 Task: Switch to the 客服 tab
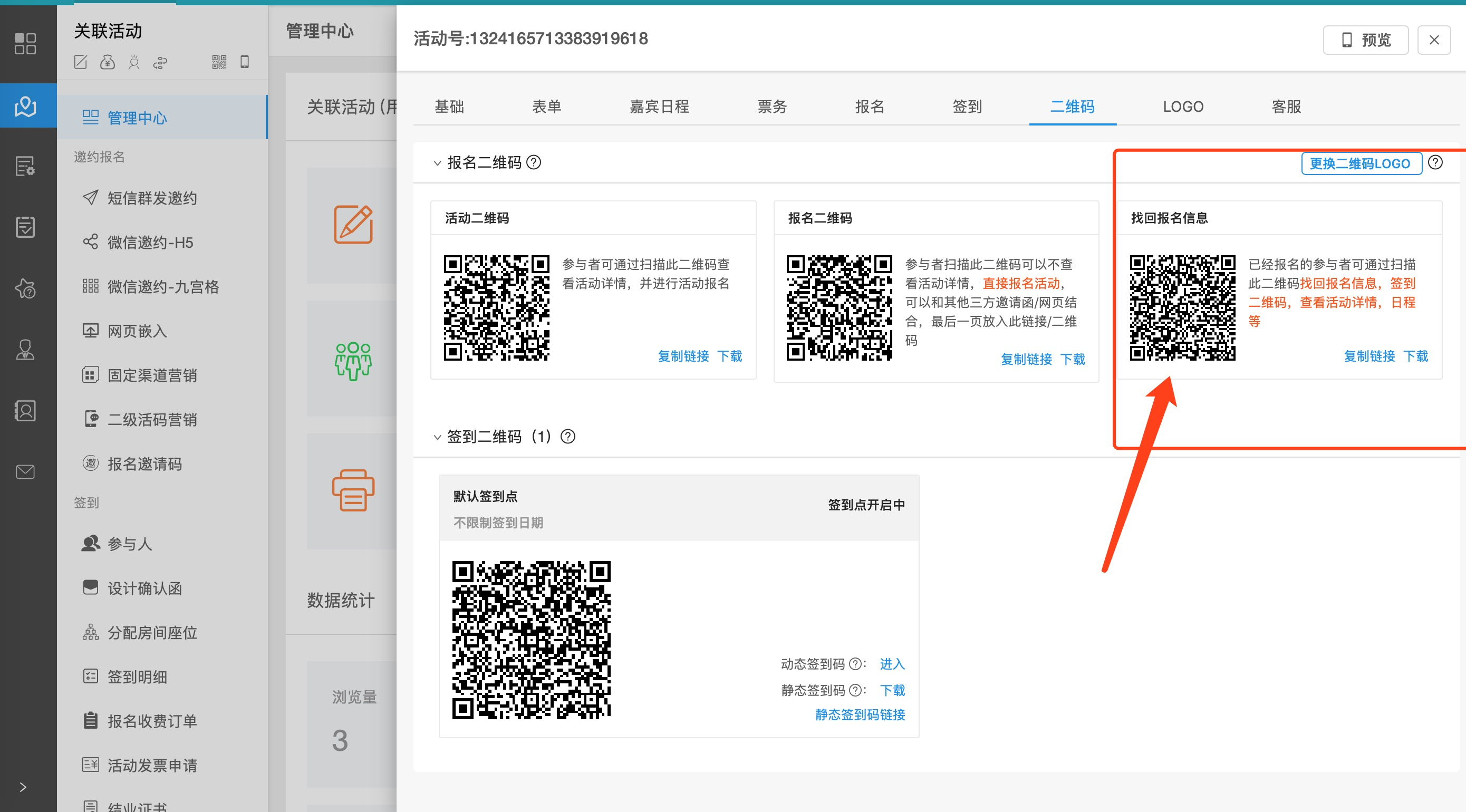click(x=1286, y=107)
